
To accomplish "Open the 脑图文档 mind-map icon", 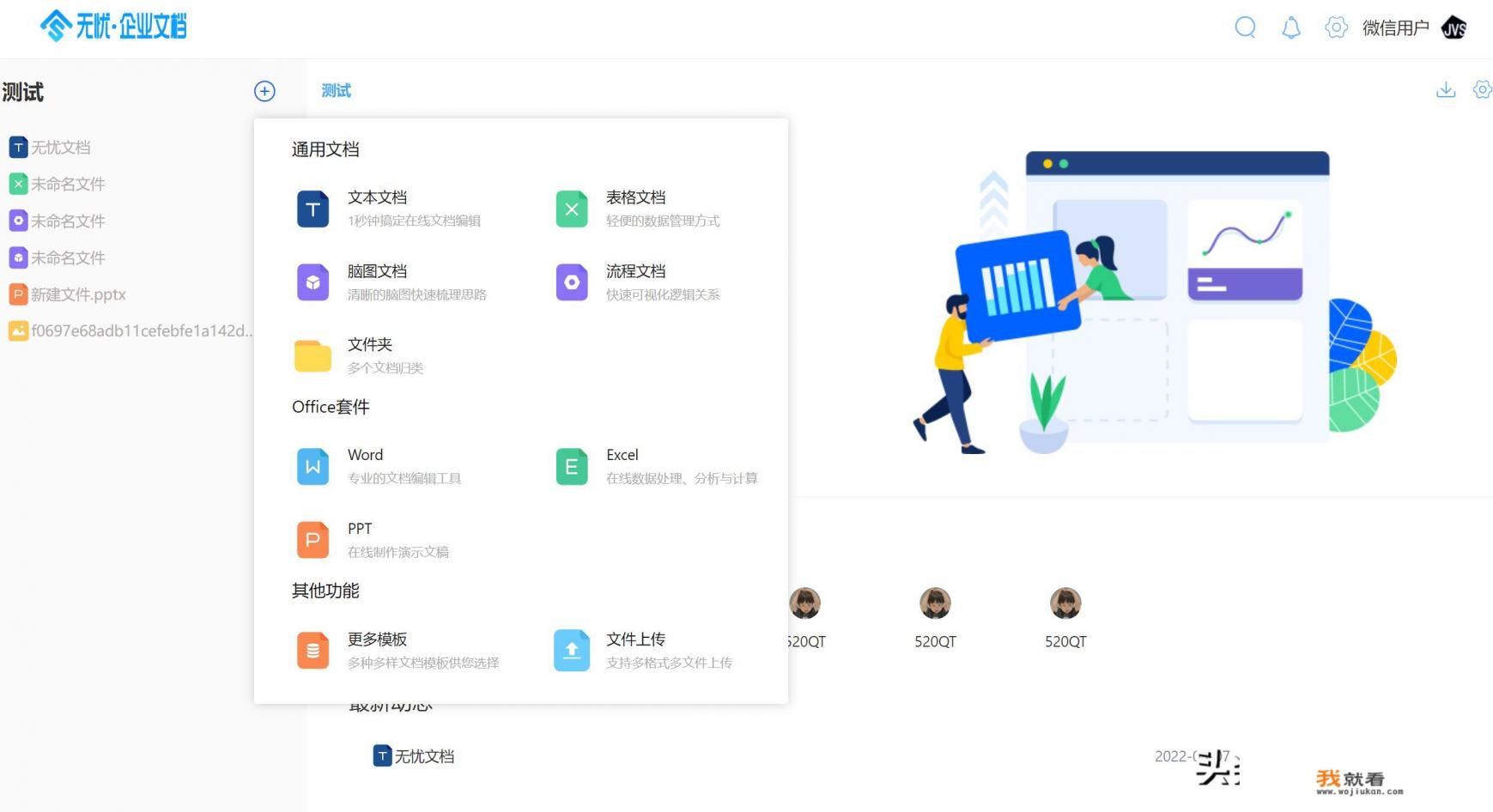I will [313, 282].
